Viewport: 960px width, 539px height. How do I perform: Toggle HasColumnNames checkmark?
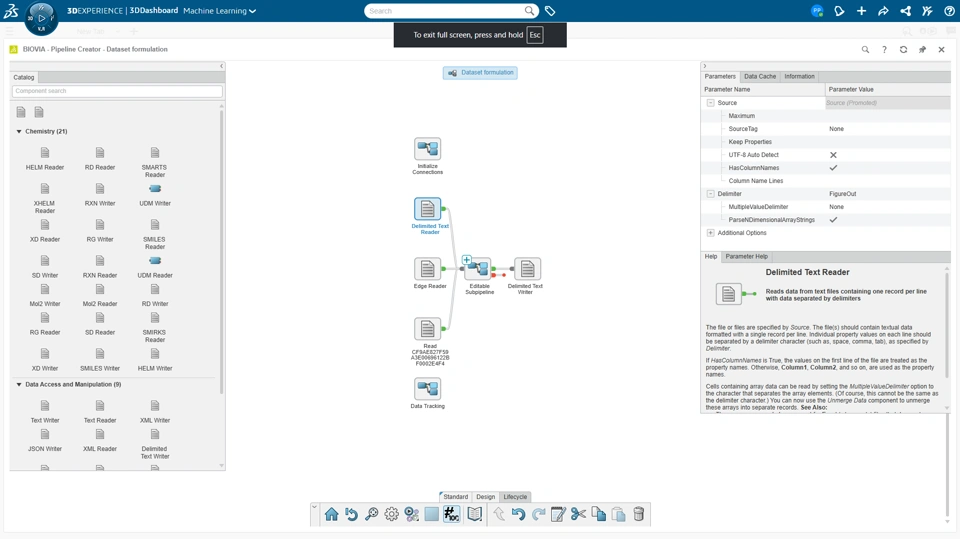833,168
